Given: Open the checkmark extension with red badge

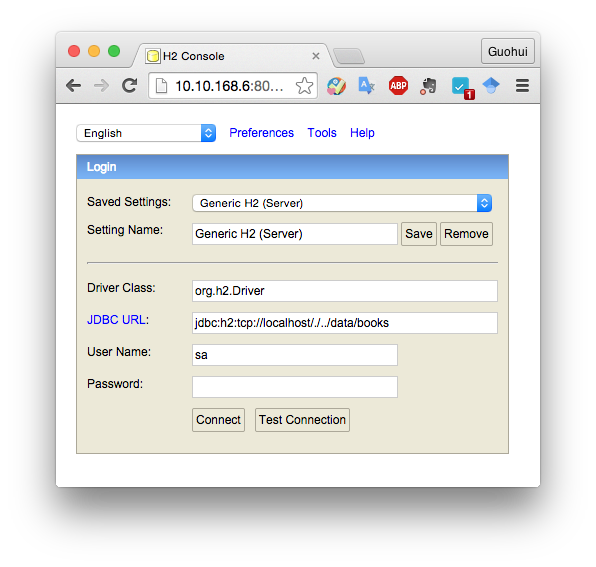Looking at the screenshot, I should pyautogui.click(x=462, y=87).
